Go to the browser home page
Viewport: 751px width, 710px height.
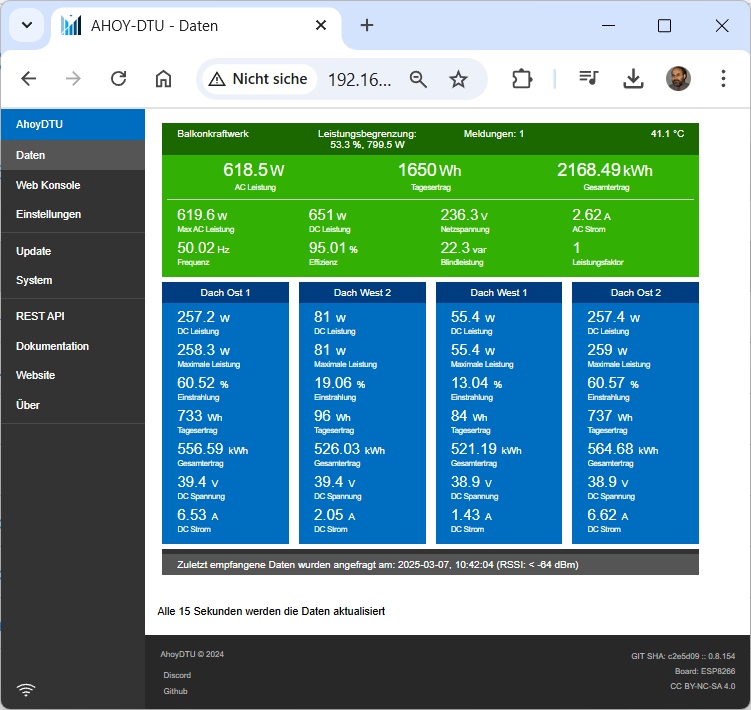click(163, 79)
